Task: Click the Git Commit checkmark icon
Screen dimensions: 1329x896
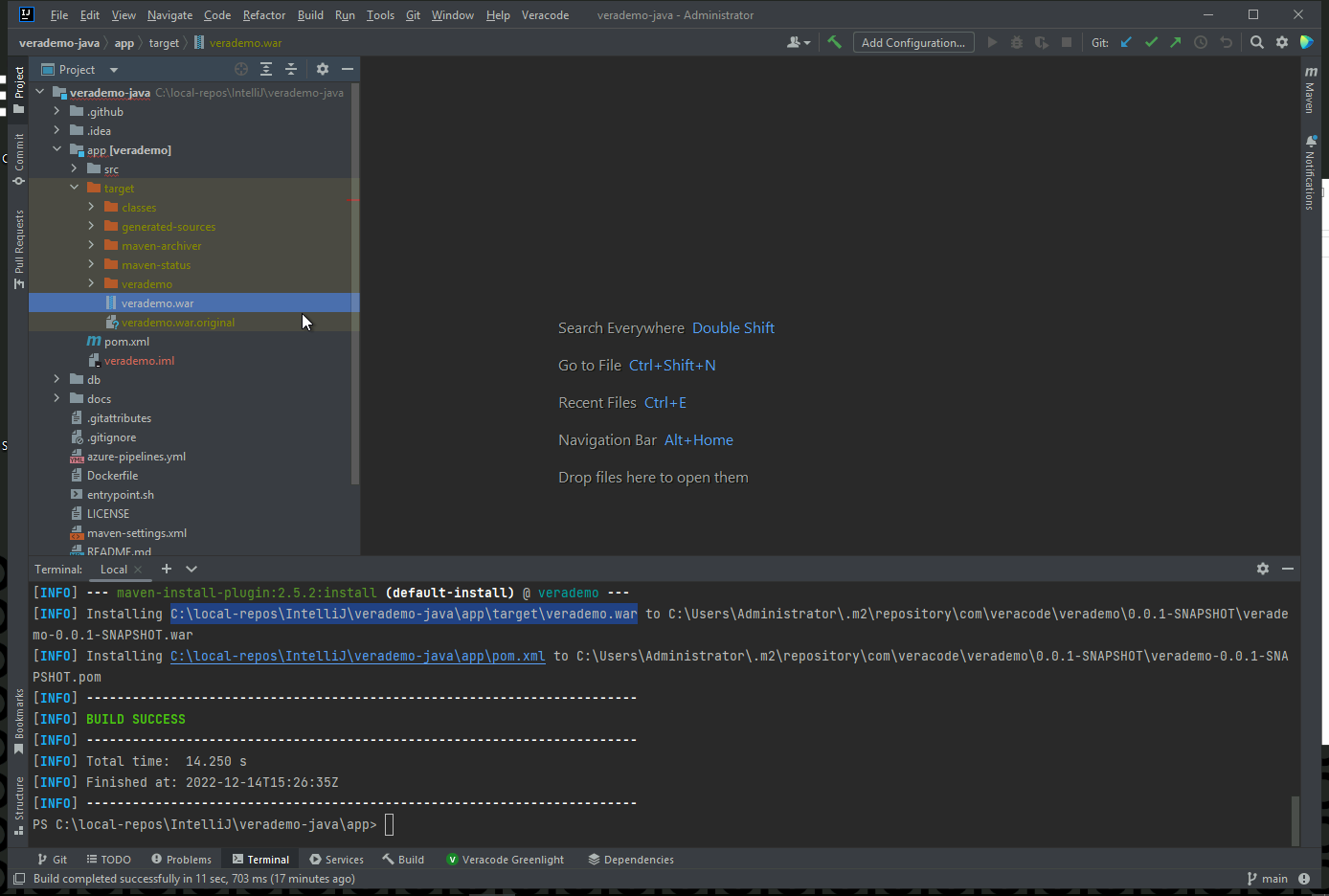Action: coord(1151,42)
